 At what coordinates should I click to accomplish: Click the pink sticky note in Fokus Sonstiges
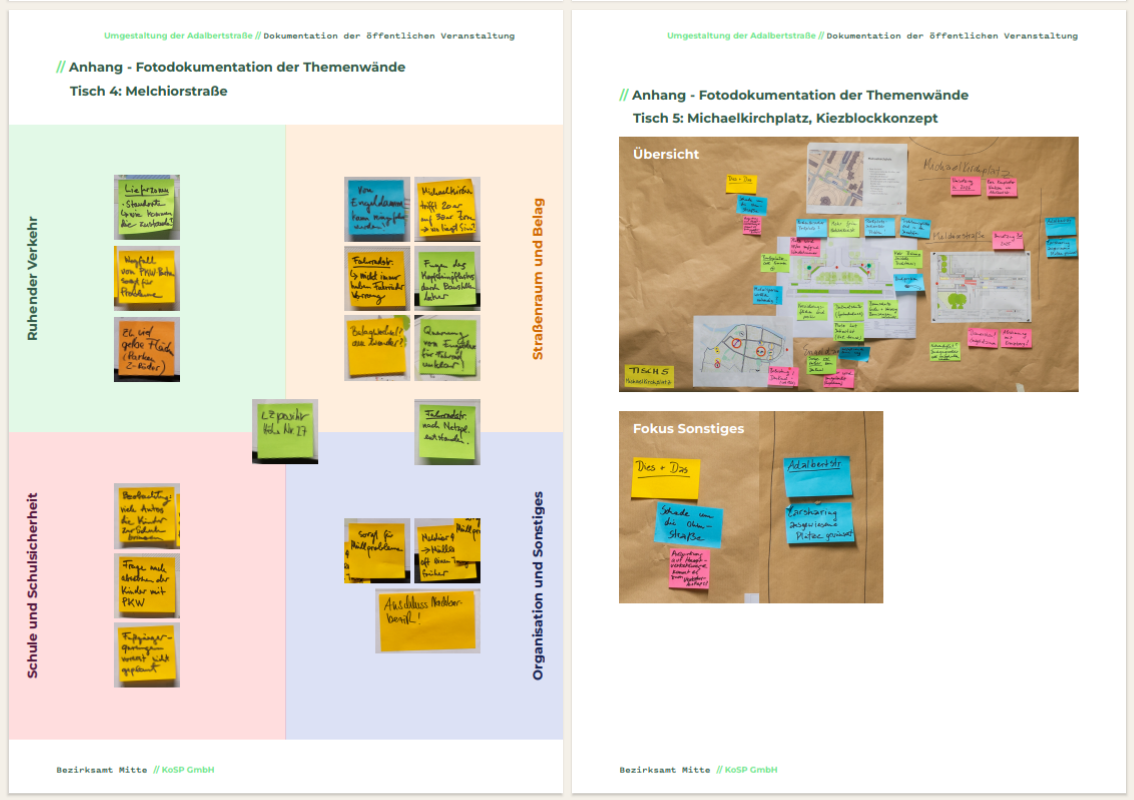[689, 567]
